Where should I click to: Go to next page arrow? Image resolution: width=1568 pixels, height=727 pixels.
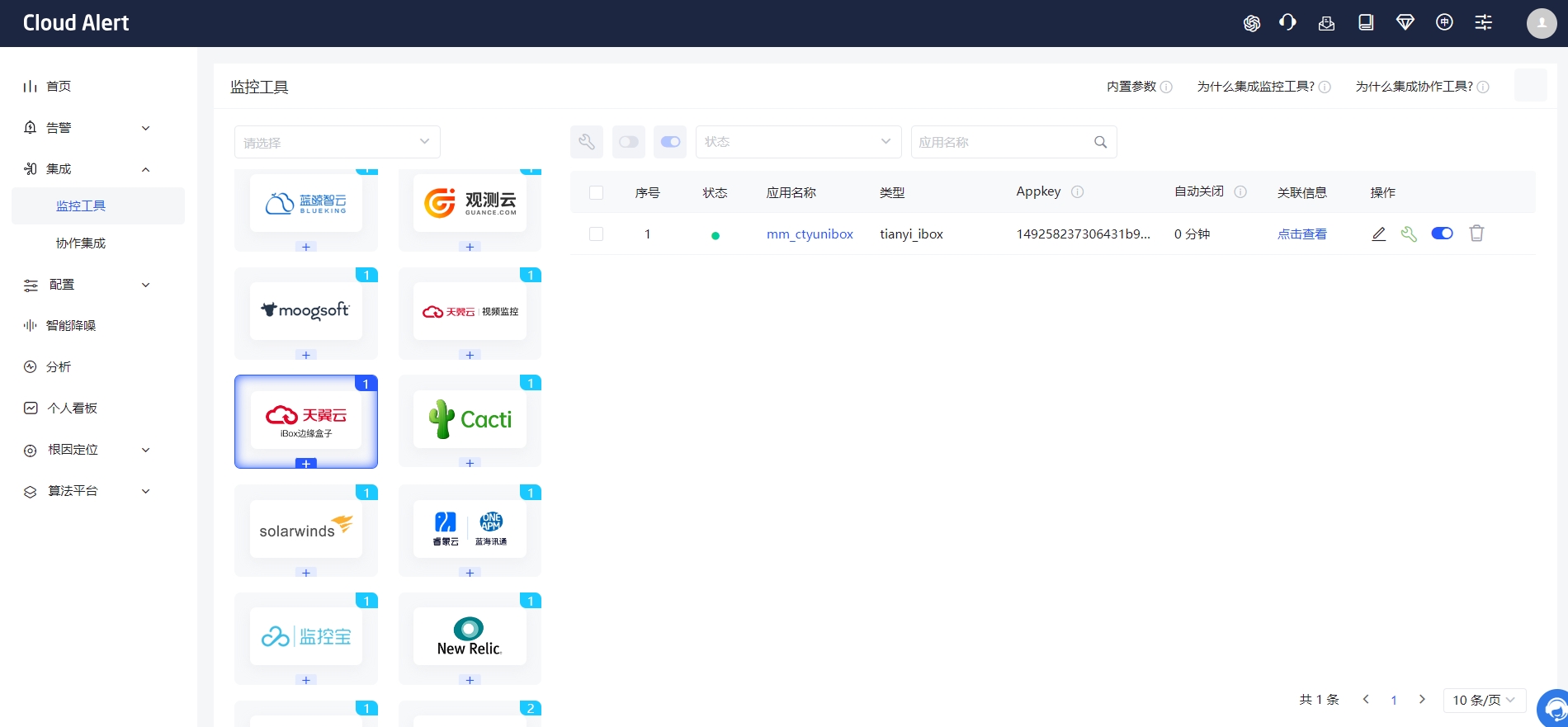tap(1422, 699)
